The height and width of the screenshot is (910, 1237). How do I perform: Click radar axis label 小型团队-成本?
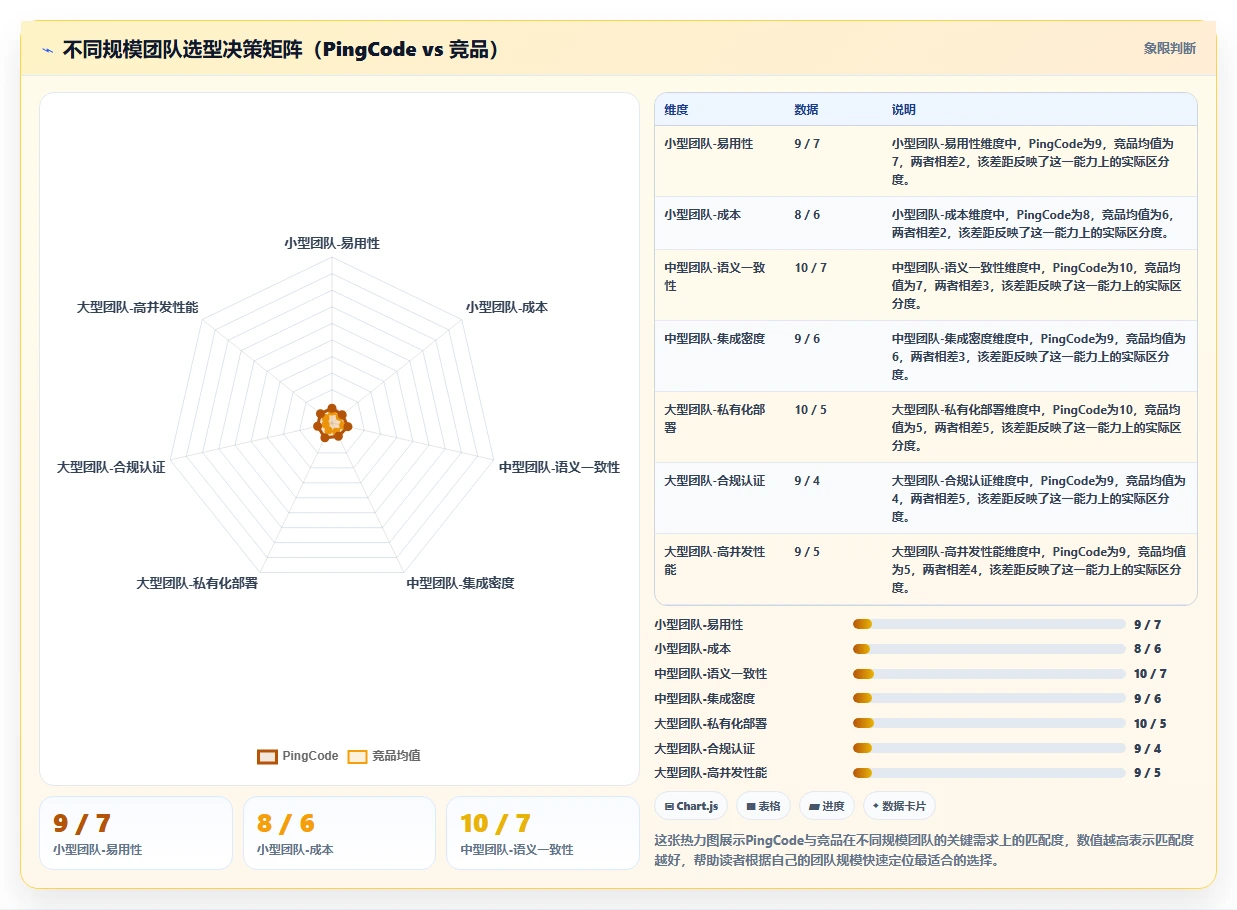(507, 307)
